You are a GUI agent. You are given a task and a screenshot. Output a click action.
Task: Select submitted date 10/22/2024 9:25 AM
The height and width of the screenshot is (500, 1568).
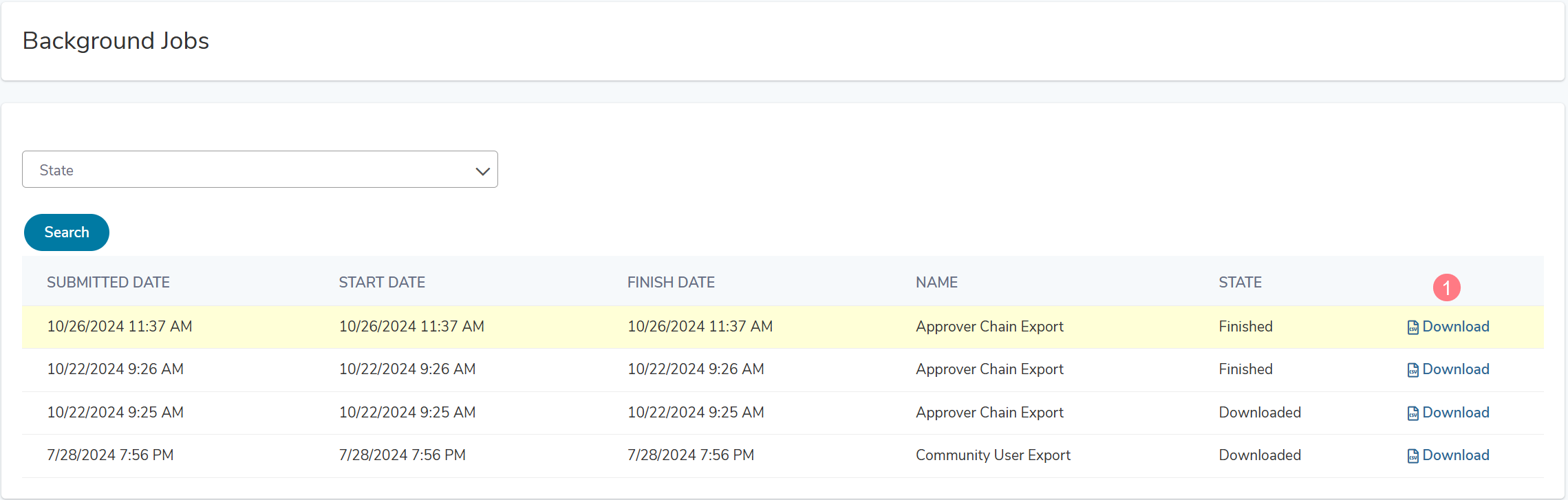click(115, 413)
